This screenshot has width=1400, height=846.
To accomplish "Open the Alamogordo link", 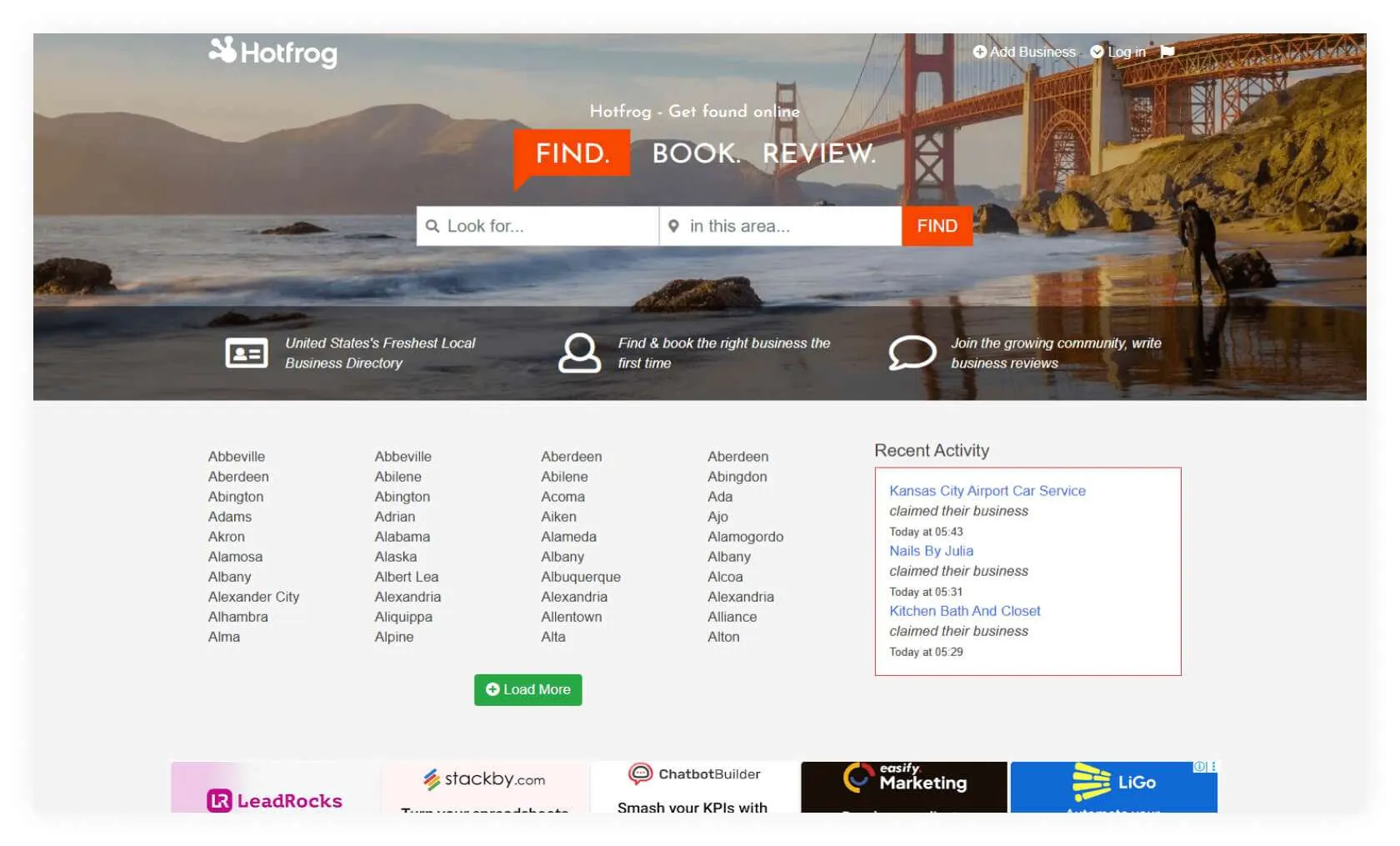I will [x=746, y=537].
